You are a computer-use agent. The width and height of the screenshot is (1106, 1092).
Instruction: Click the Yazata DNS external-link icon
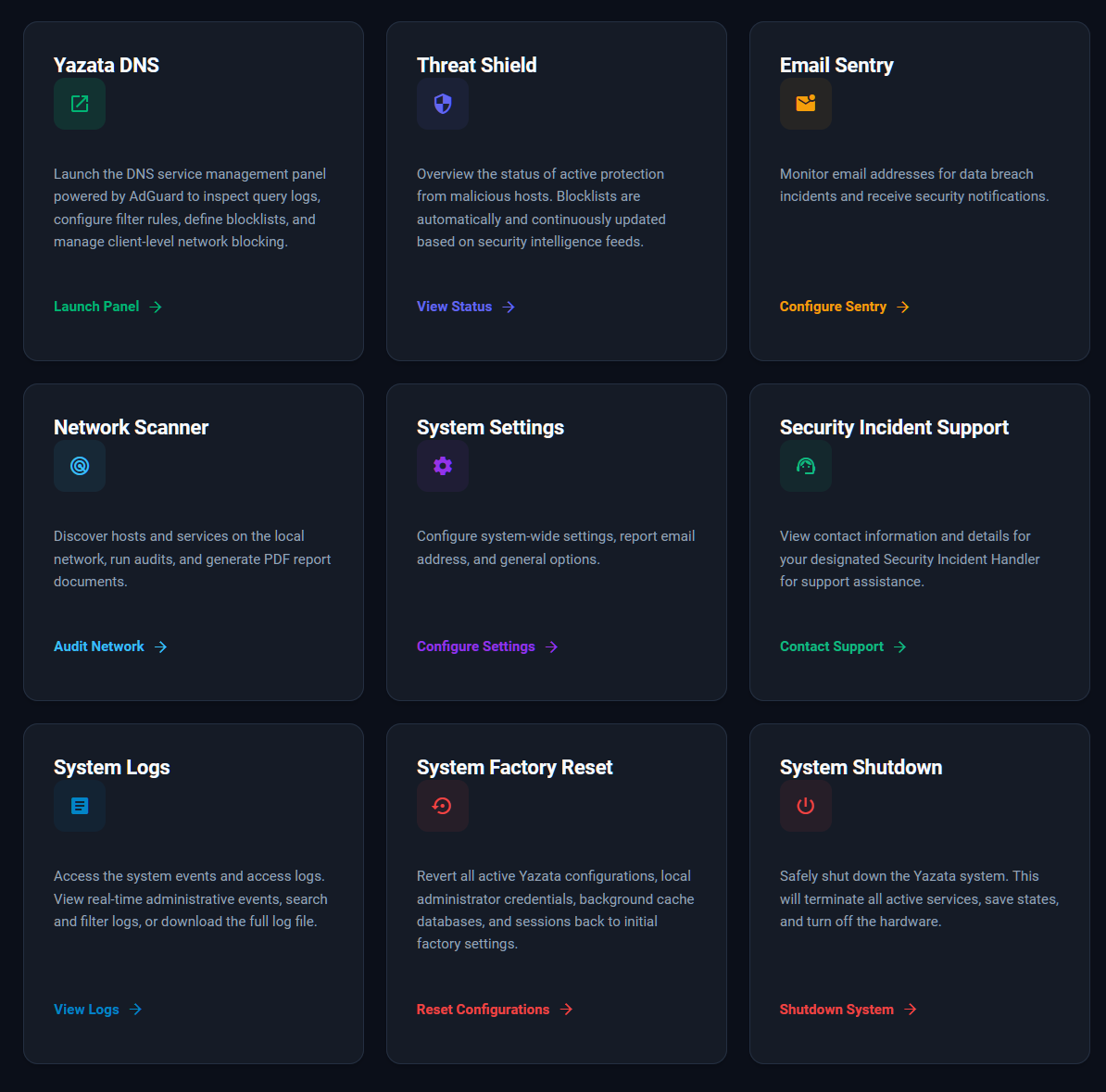pyautogui.click(x=80, y=104)
